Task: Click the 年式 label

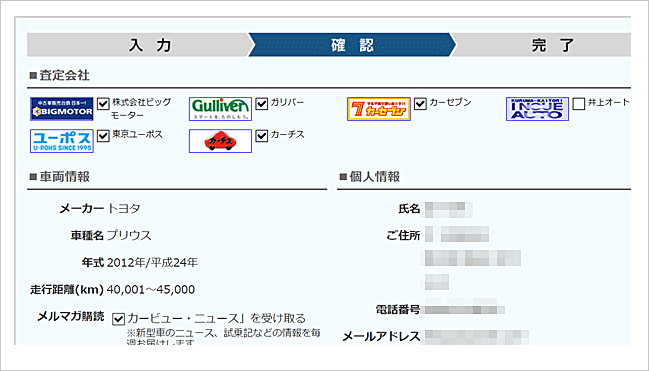Action: 93,262
